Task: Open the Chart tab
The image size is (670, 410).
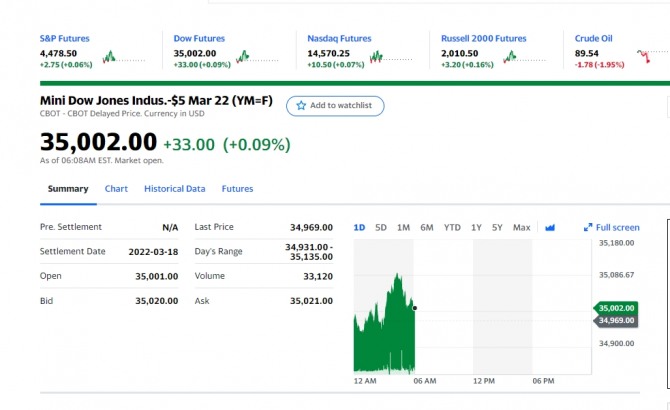Action: click(116, 189)
